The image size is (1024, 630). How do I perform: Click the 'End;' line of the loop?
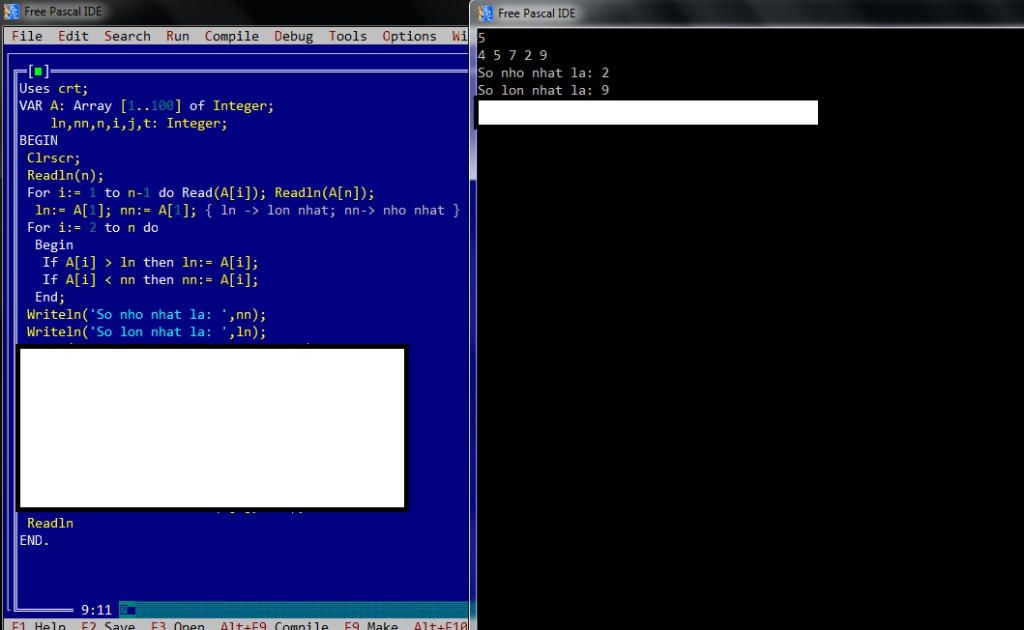tap(50, 297)
